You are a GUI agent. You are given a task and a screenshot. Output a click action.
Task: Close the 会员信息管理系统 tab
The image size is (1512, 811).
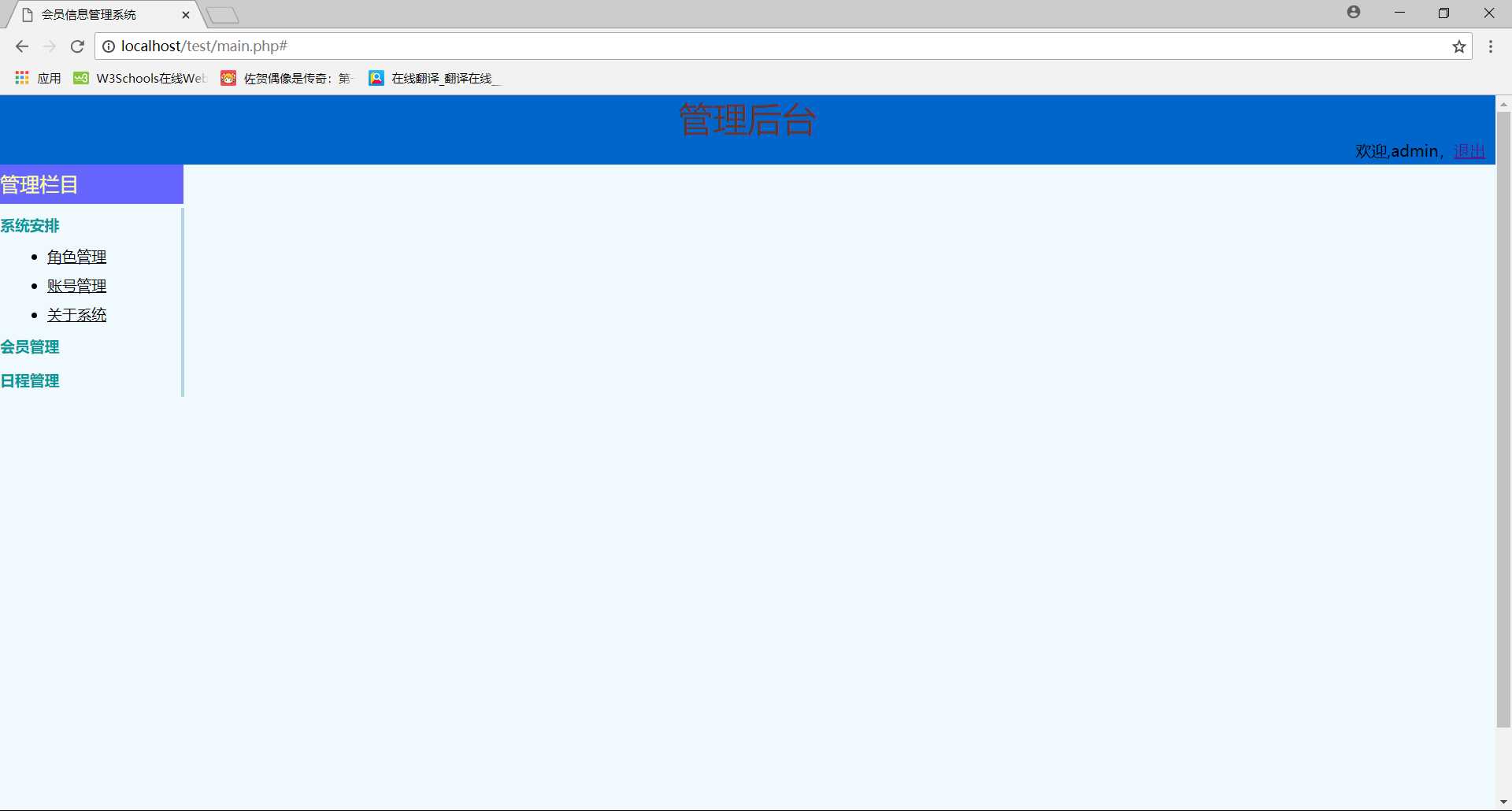click(x=186, y=15)
